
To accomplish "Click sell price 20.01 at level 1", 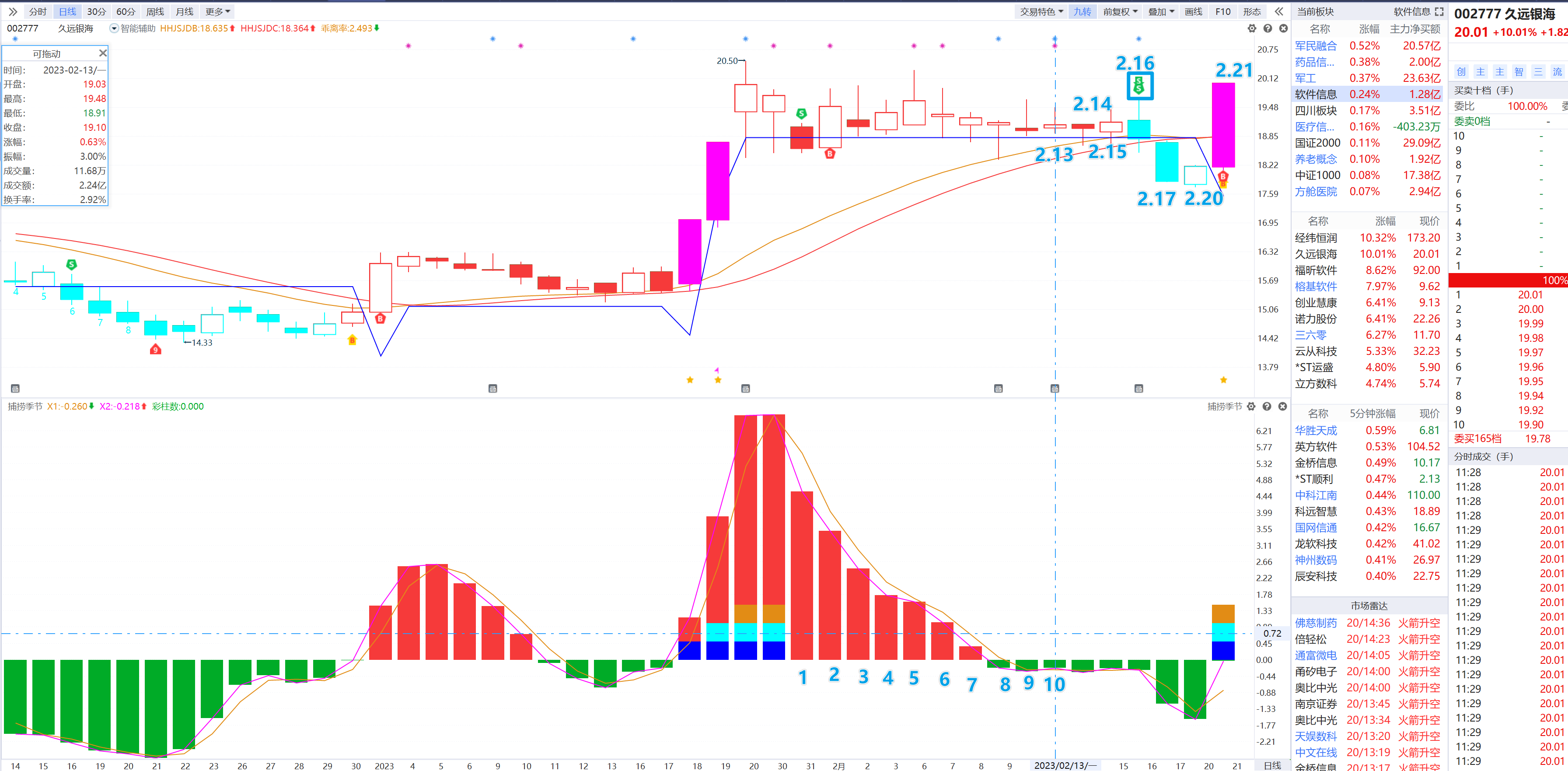I will (1530, 295).
